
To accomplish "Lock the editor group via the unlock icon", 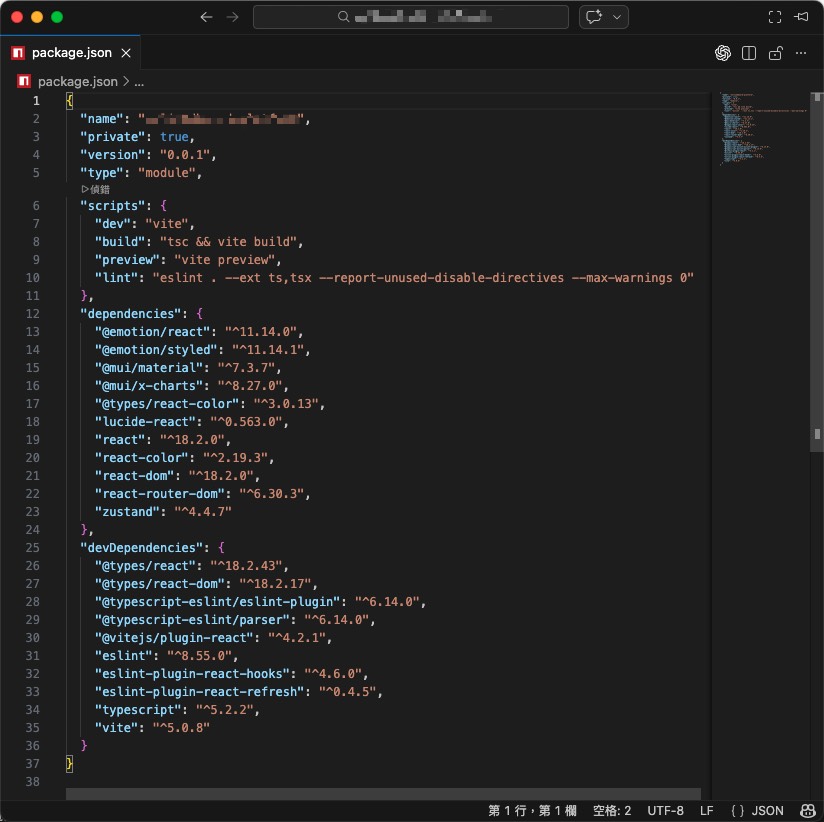I will [x=775, y=52].
